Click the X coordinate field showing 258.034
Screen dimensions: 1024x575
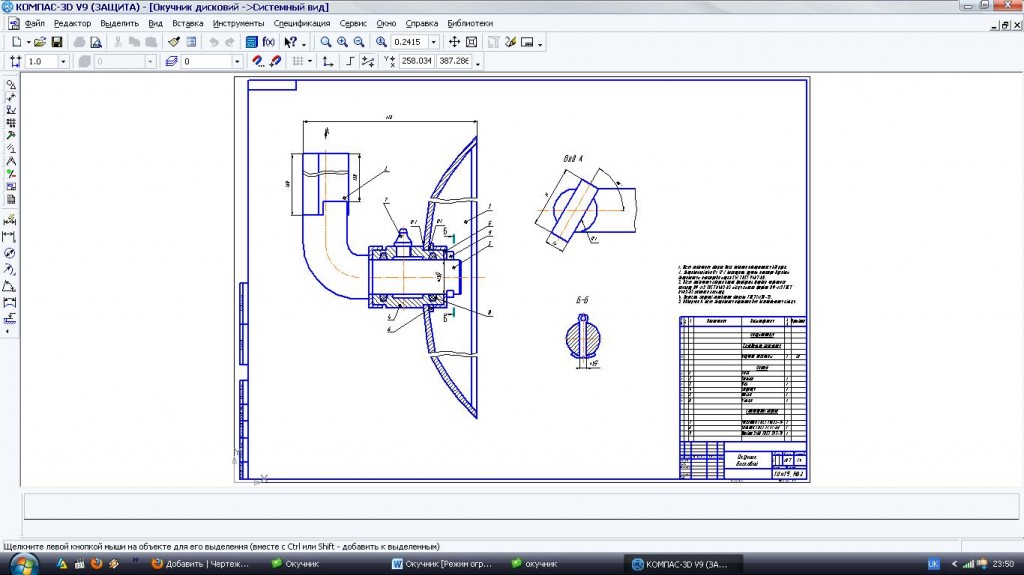417,61
